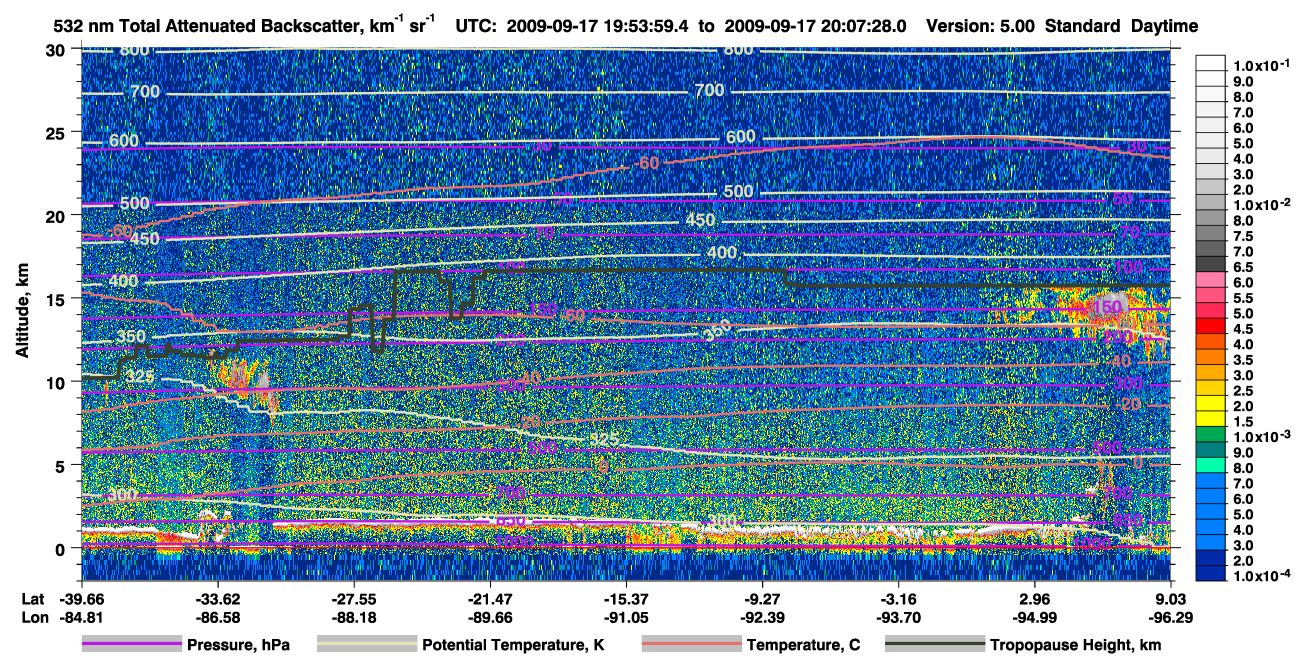Select the 'Temperature, C' legend label
Screen dimensions: 1300x667
(803, 646)
